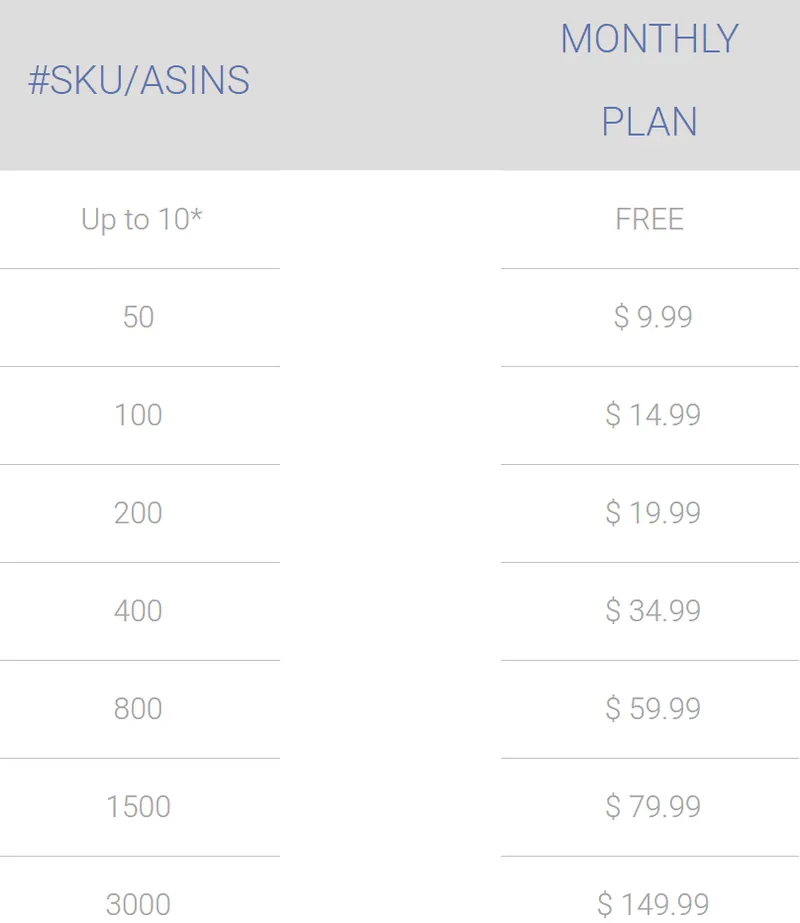This screenshot has height=923, width=800.
Task: Click the $ 59.99 price
Action: coord(653,709)
